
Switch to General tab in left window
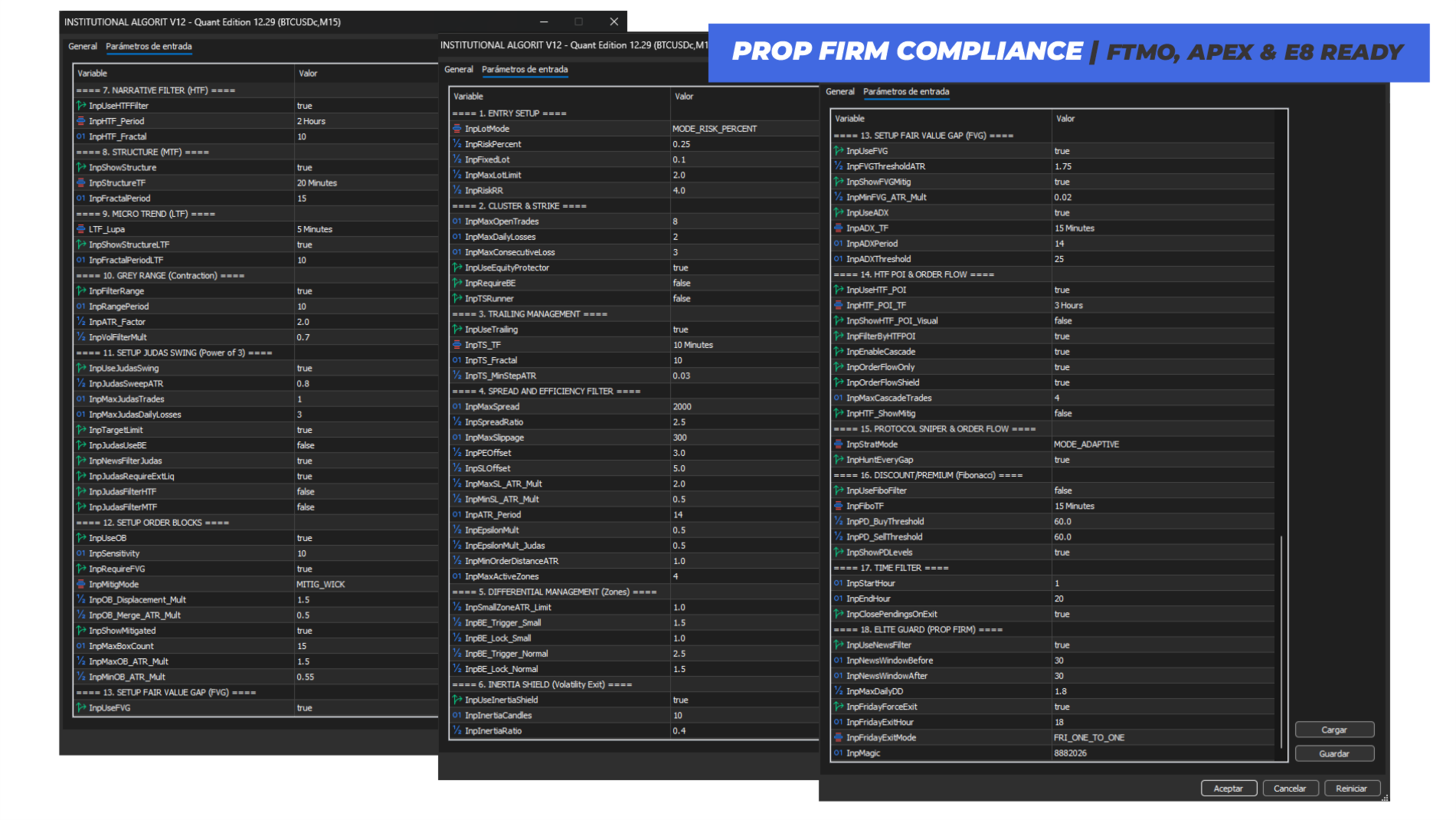(x=83, y=47)
